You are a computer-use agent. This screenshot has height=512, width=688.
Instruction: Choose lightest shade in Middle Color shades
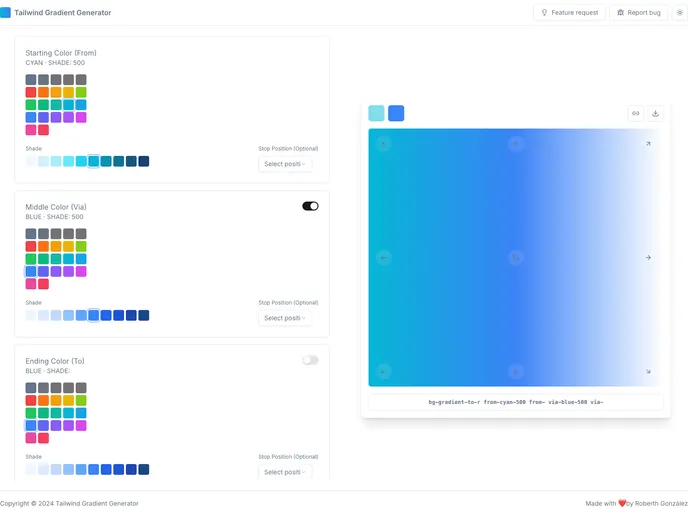[31, 315]
